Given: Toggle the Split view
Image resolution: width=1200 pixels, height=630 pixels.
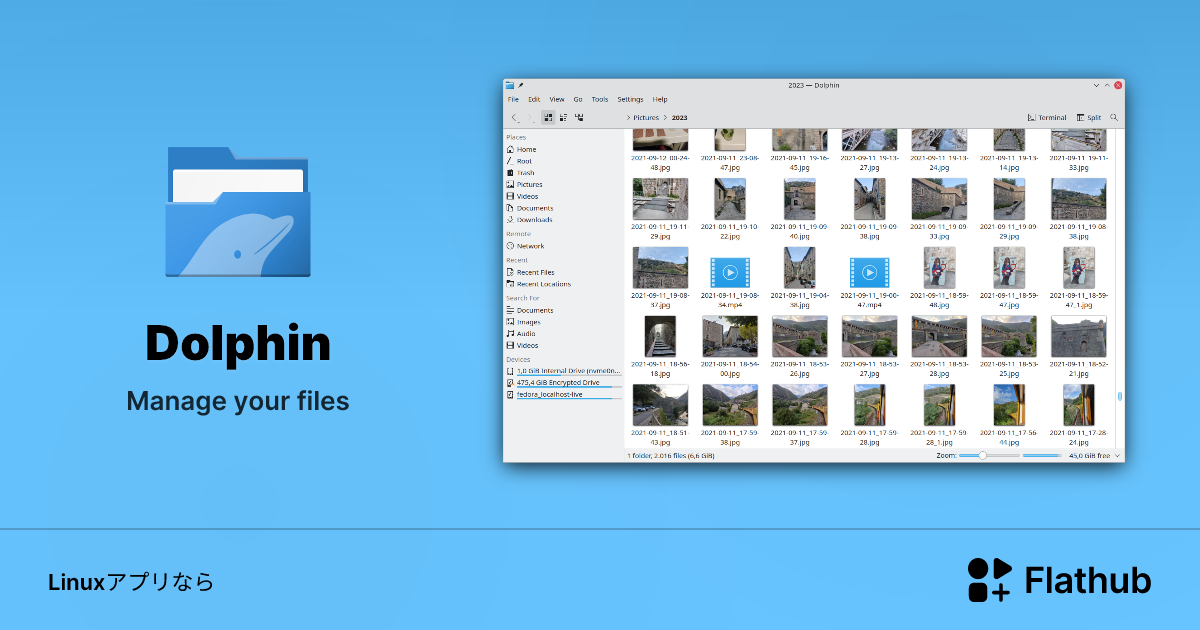Looking at the screenshot, I should pos(1089,116).
